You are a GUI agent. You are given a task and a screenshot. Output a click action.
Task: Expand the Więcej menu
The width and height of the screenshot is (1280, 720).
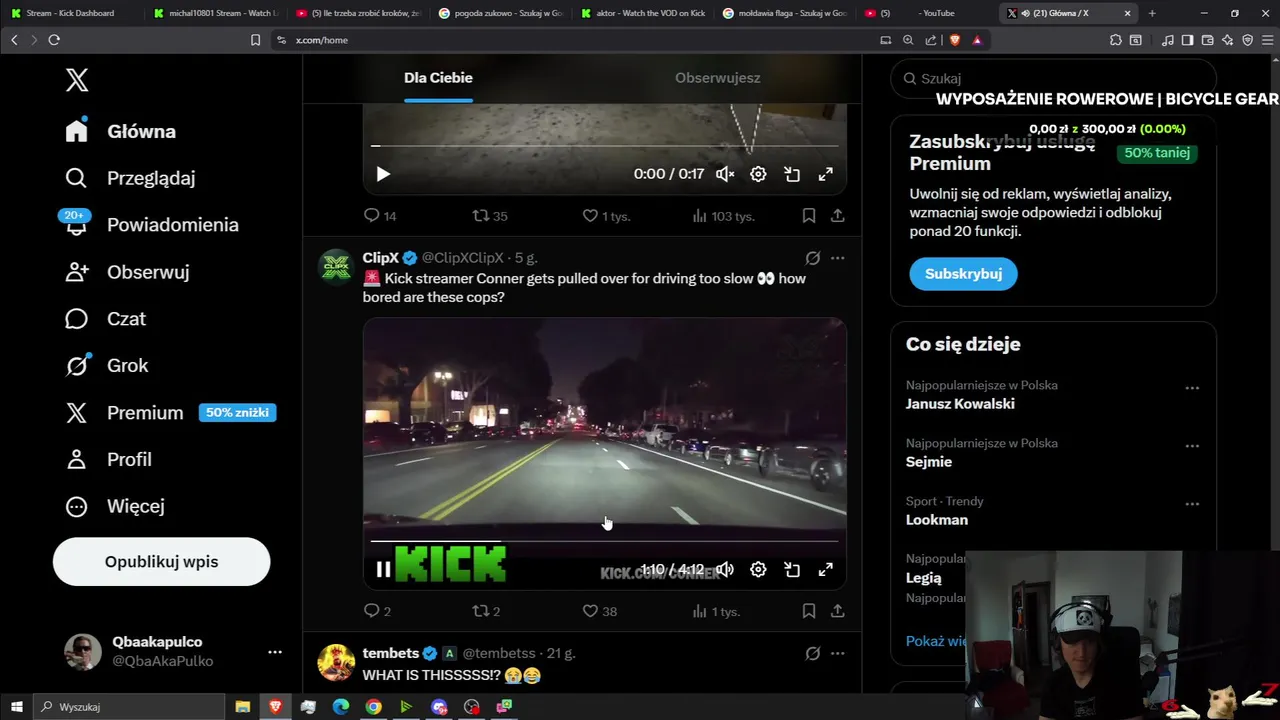114,506
